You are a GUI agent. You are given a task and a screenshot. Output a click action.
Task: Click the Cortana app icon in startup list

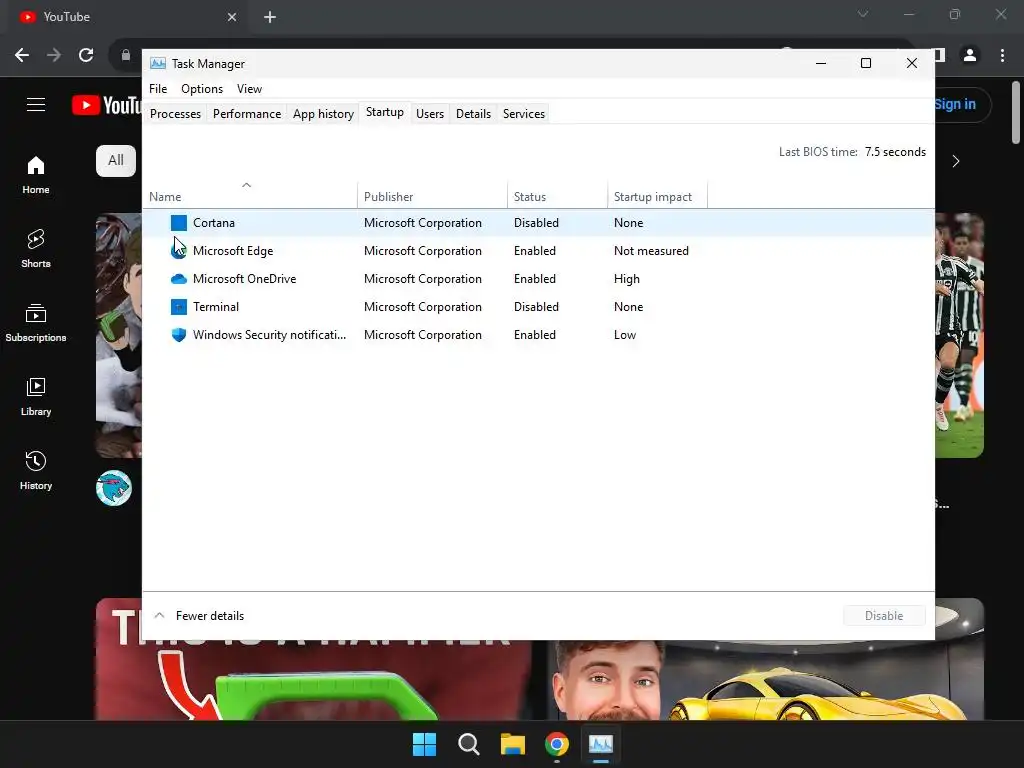178,223
